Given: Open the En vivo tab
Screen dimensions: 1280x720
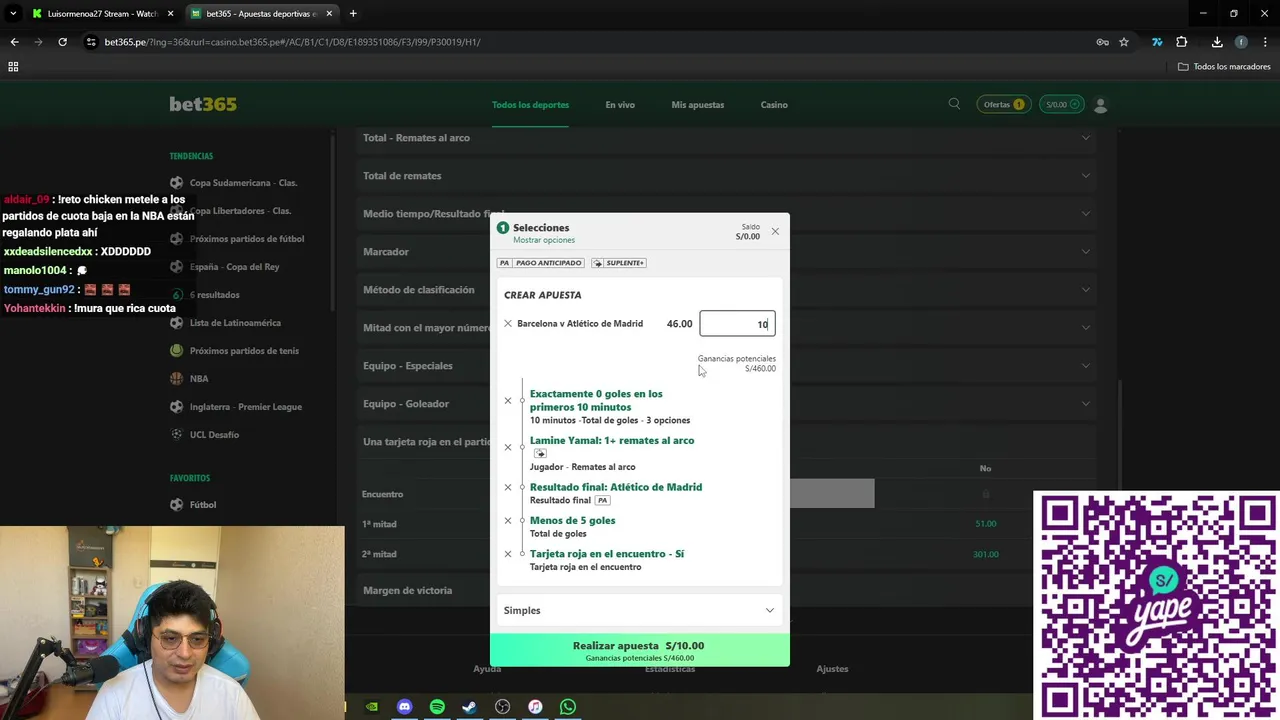Looking at the screenshot, I should tap(620, 105).
